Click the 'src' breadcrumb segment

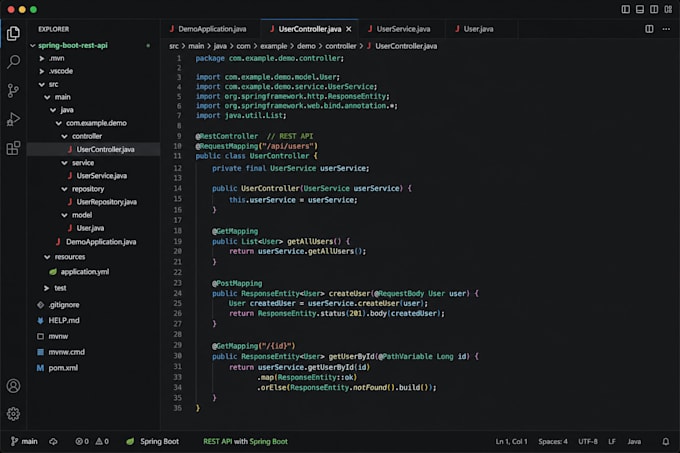pyautogui.click(x=173, y=46)
